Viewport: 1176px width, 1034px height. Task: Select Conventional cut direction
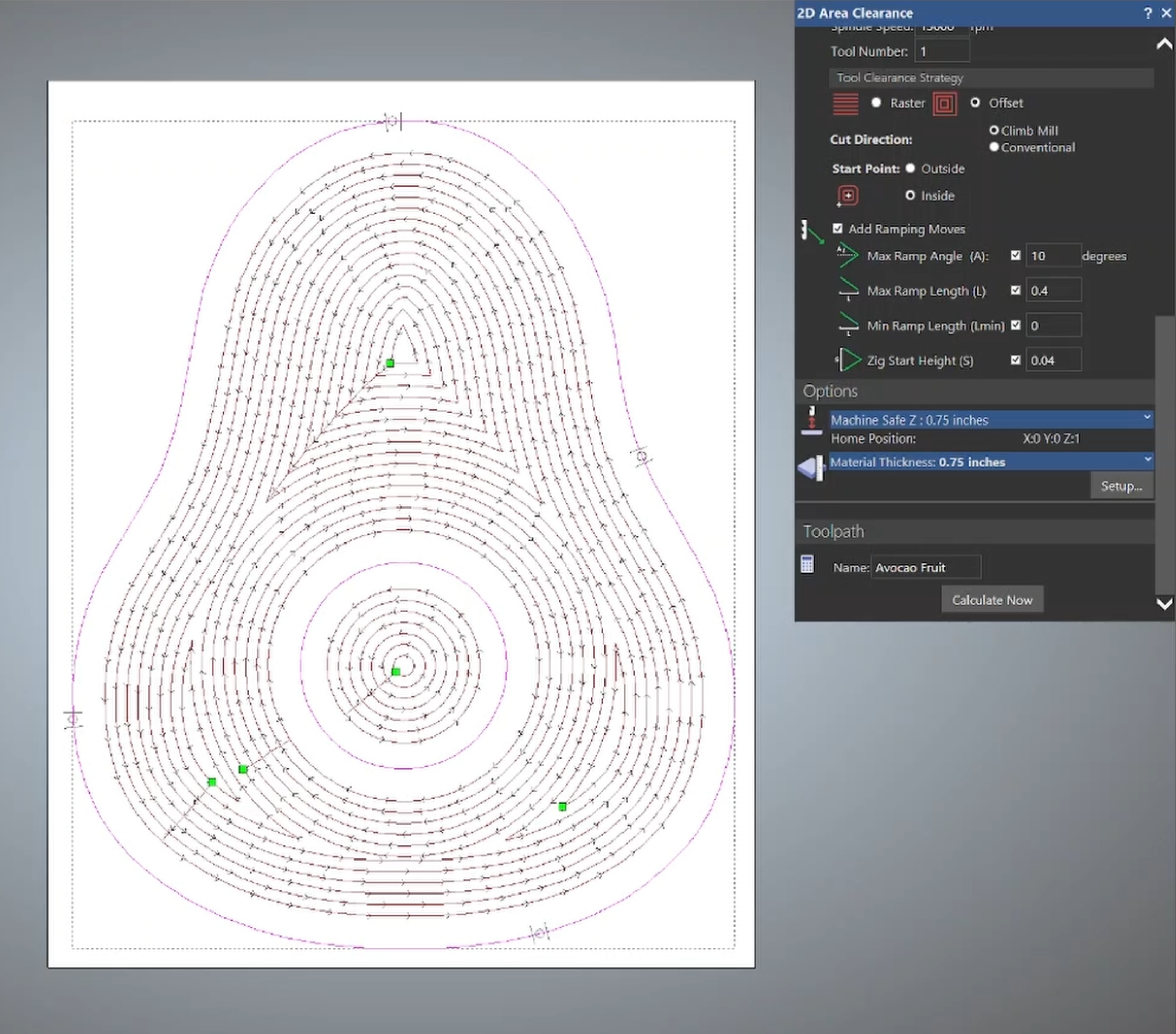pos(994,147)
